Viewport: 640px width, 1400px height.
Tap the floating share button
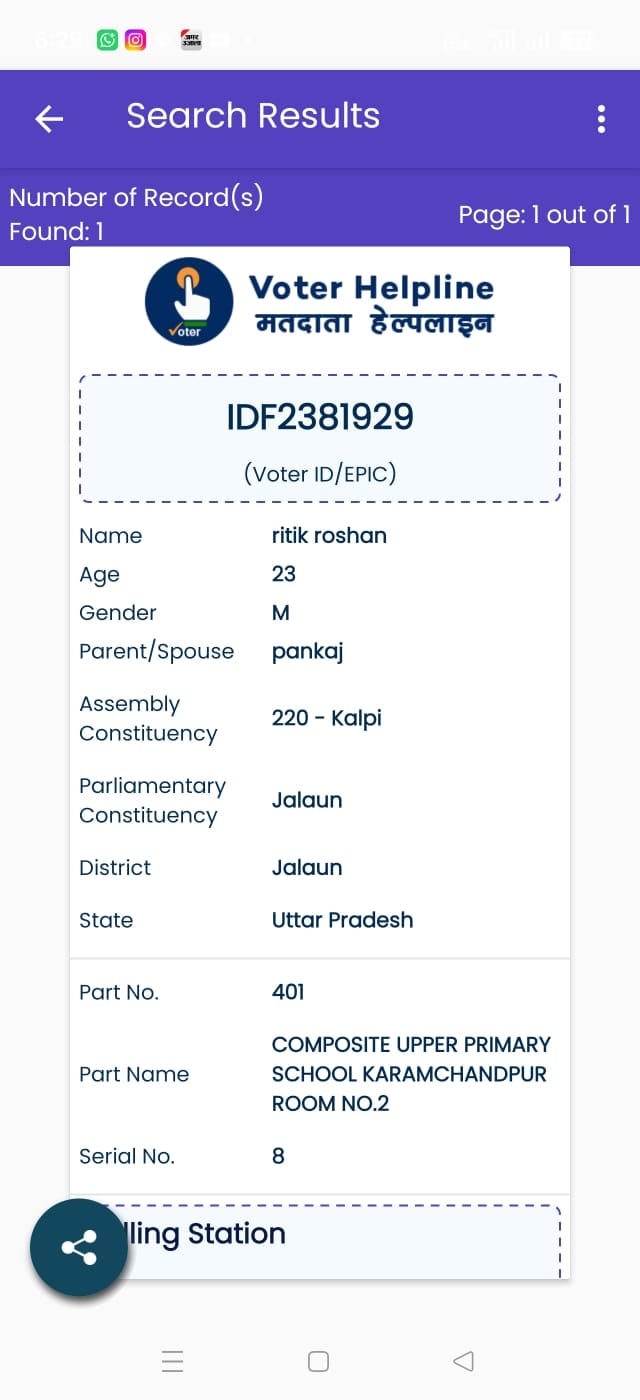point(79,1247)
